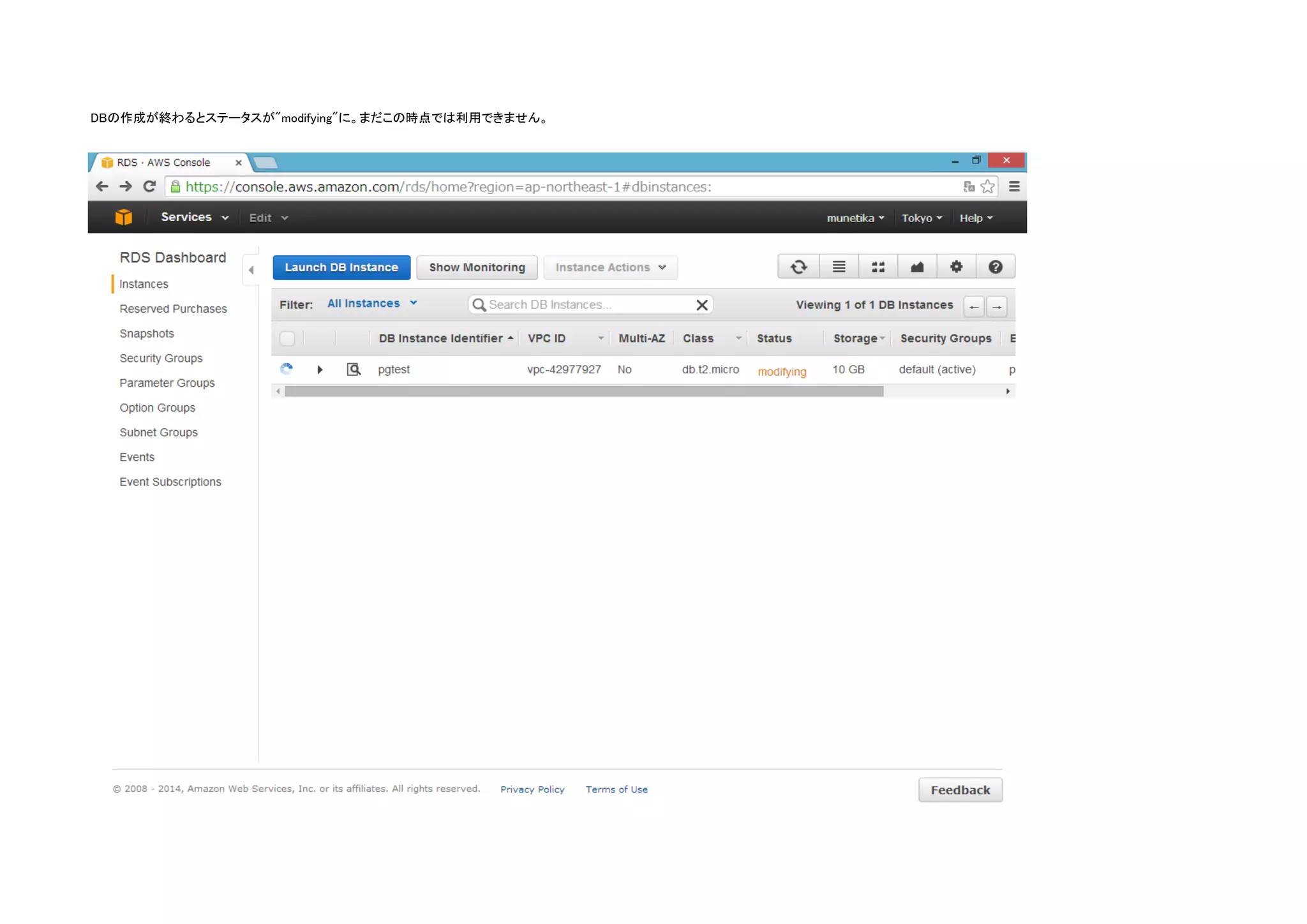The image size is (1307, 924).
Task: Go to the next page of instances
Action: [997, 307]
